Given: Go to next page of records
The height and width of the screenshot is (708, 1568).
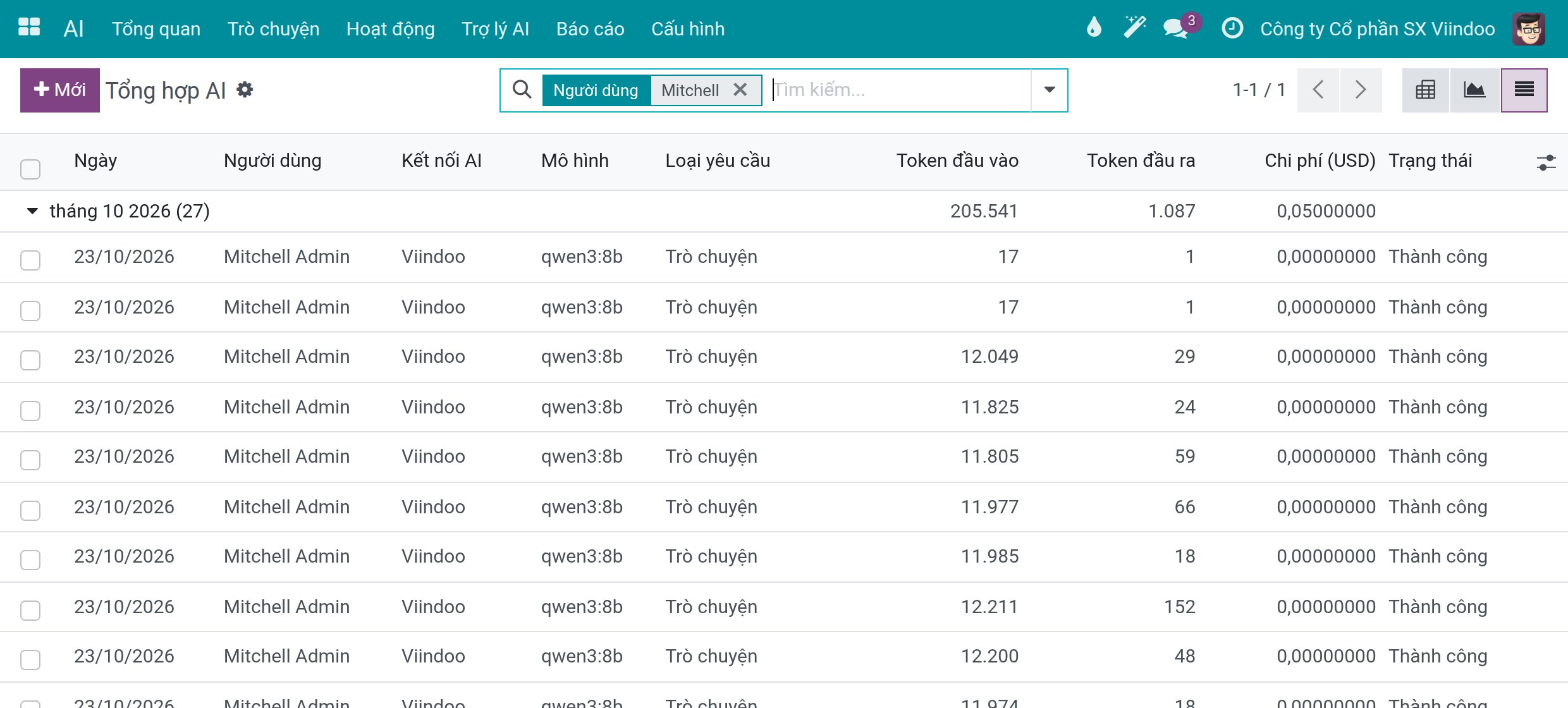Looking at the screenshot, I should click(1361, 90).
